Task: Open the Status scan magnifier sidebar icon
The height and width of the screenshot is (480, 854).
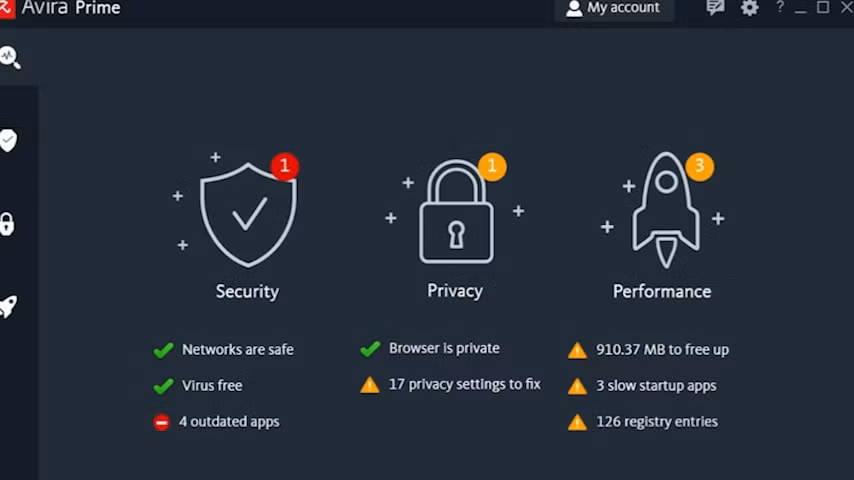Action: pyautogui.click(x=10, y=58)
